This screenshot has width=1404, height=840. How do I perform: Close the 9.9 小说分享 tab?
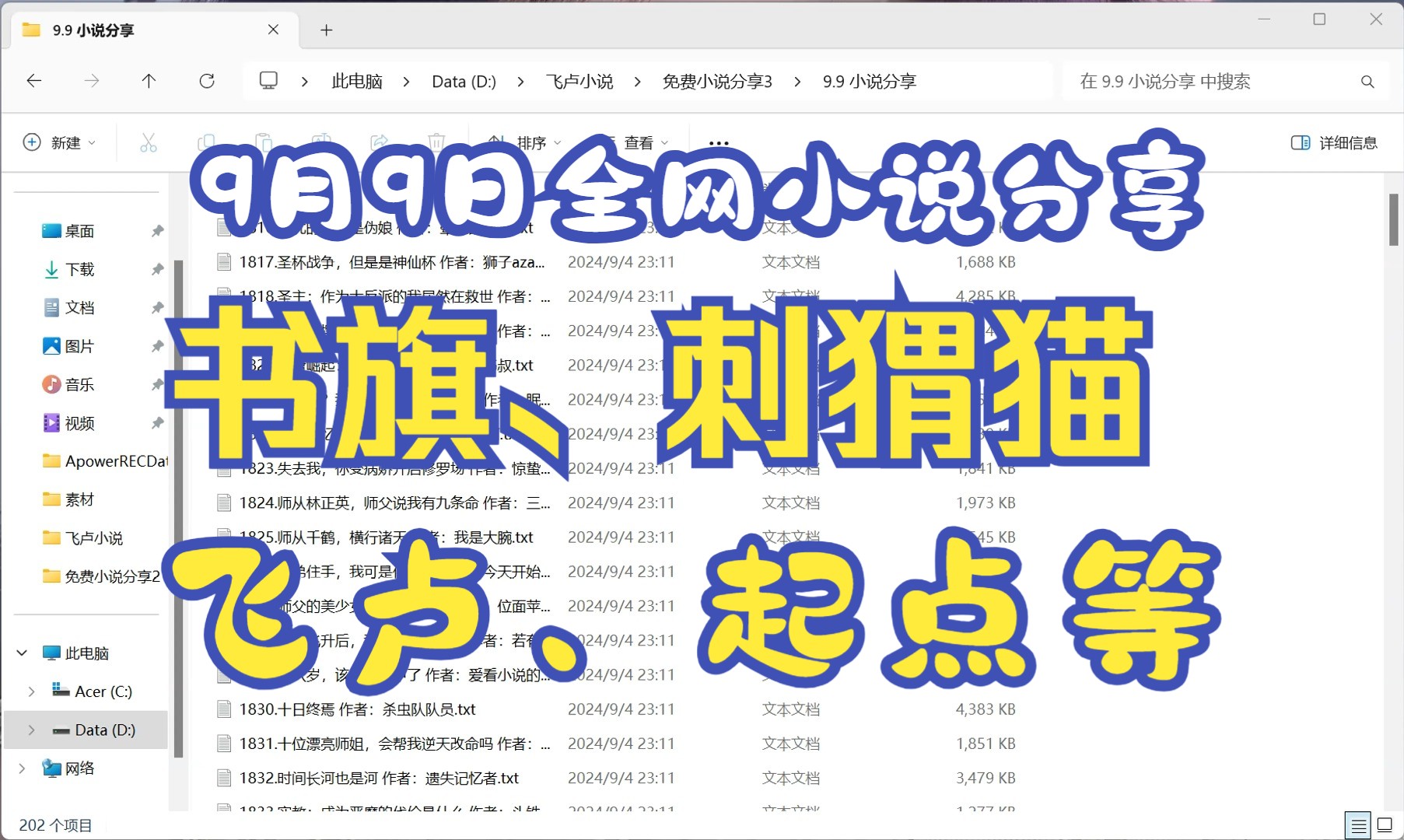273,30
